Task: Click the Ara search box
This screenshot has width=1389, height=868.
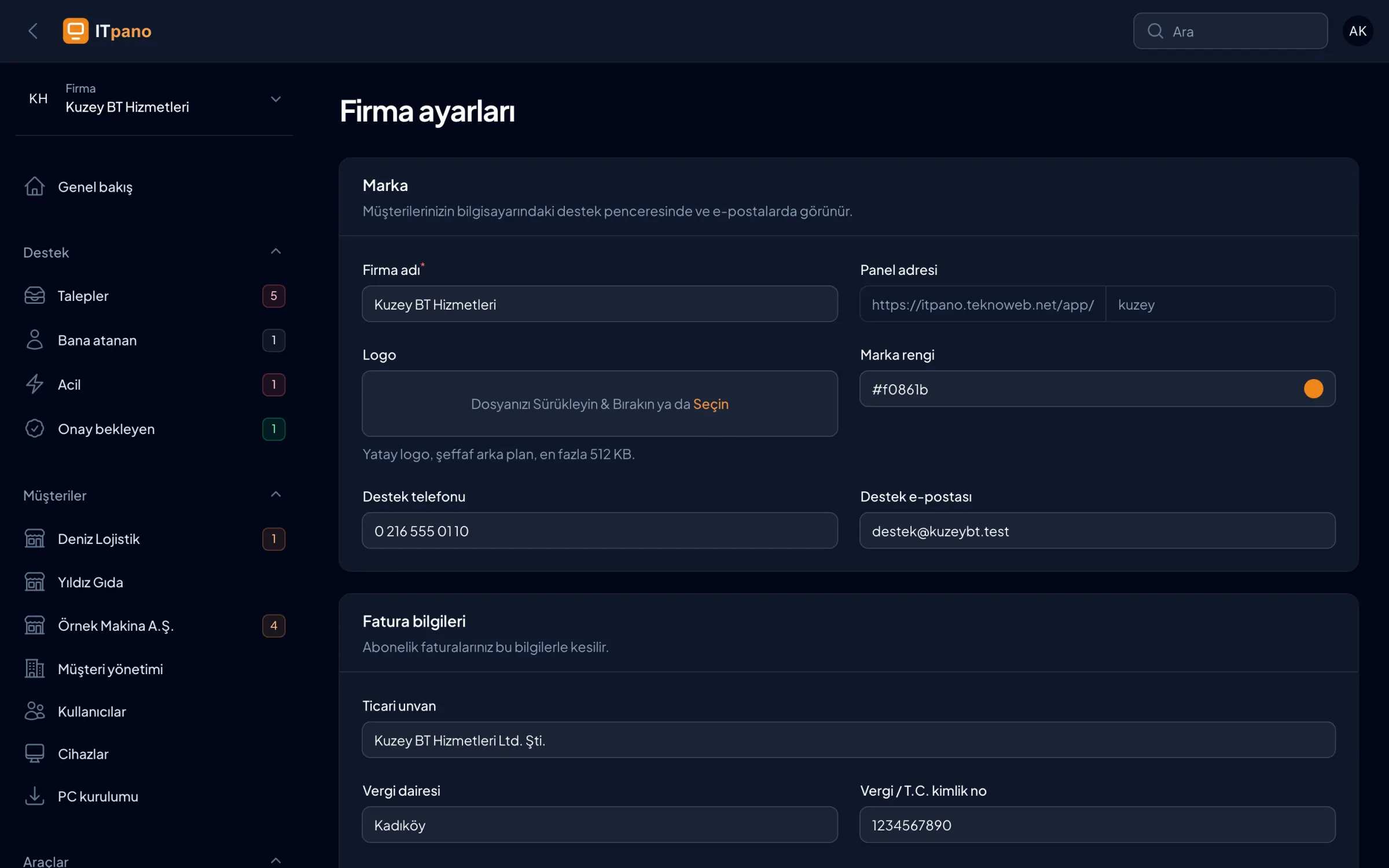Action: coord(1230,31)
